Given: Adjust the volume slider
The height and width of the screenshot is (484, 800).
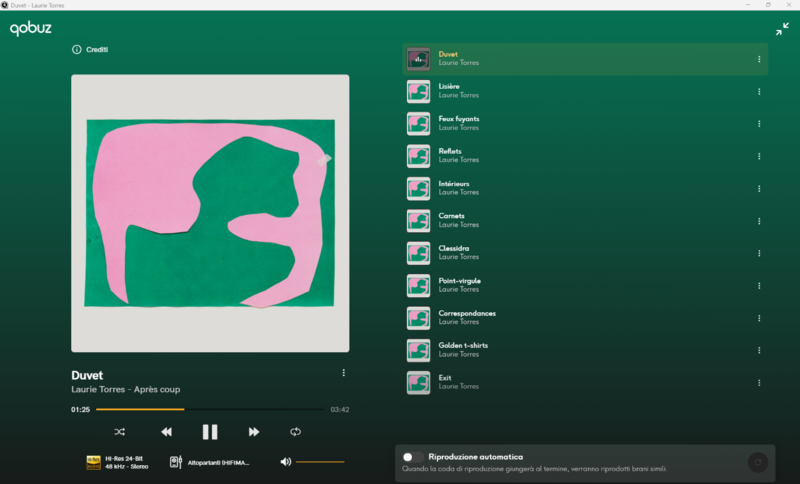Looking at the screenshot, I should click(x=320, y=462).
